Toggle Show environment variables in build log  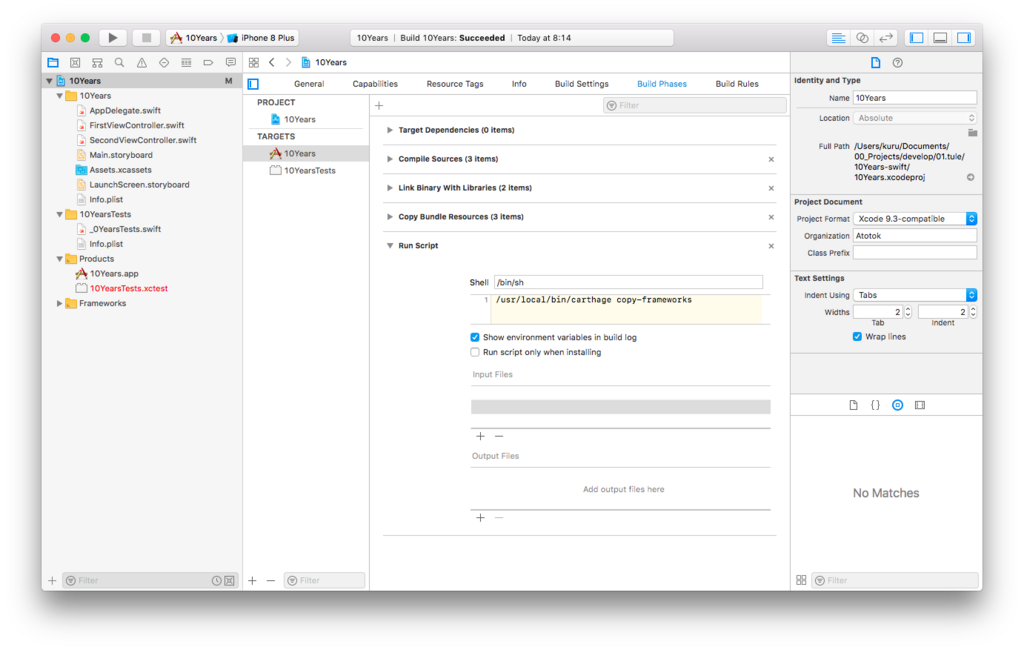(475, 338)
